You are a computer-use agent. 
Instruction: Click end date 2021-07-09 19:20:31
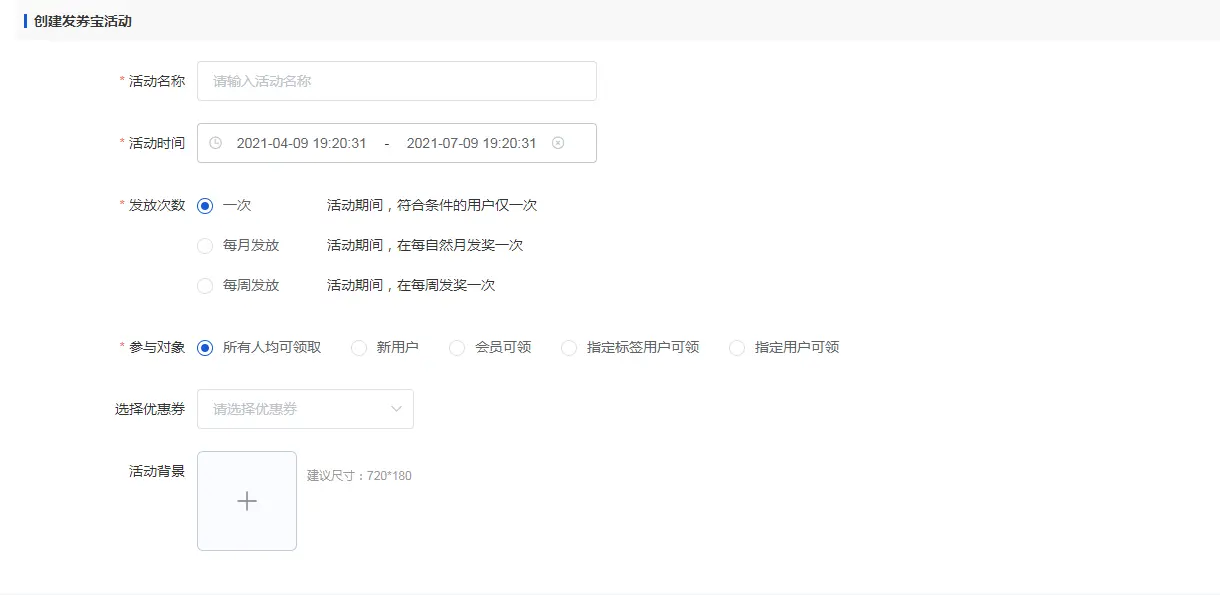tap(471, 143)
